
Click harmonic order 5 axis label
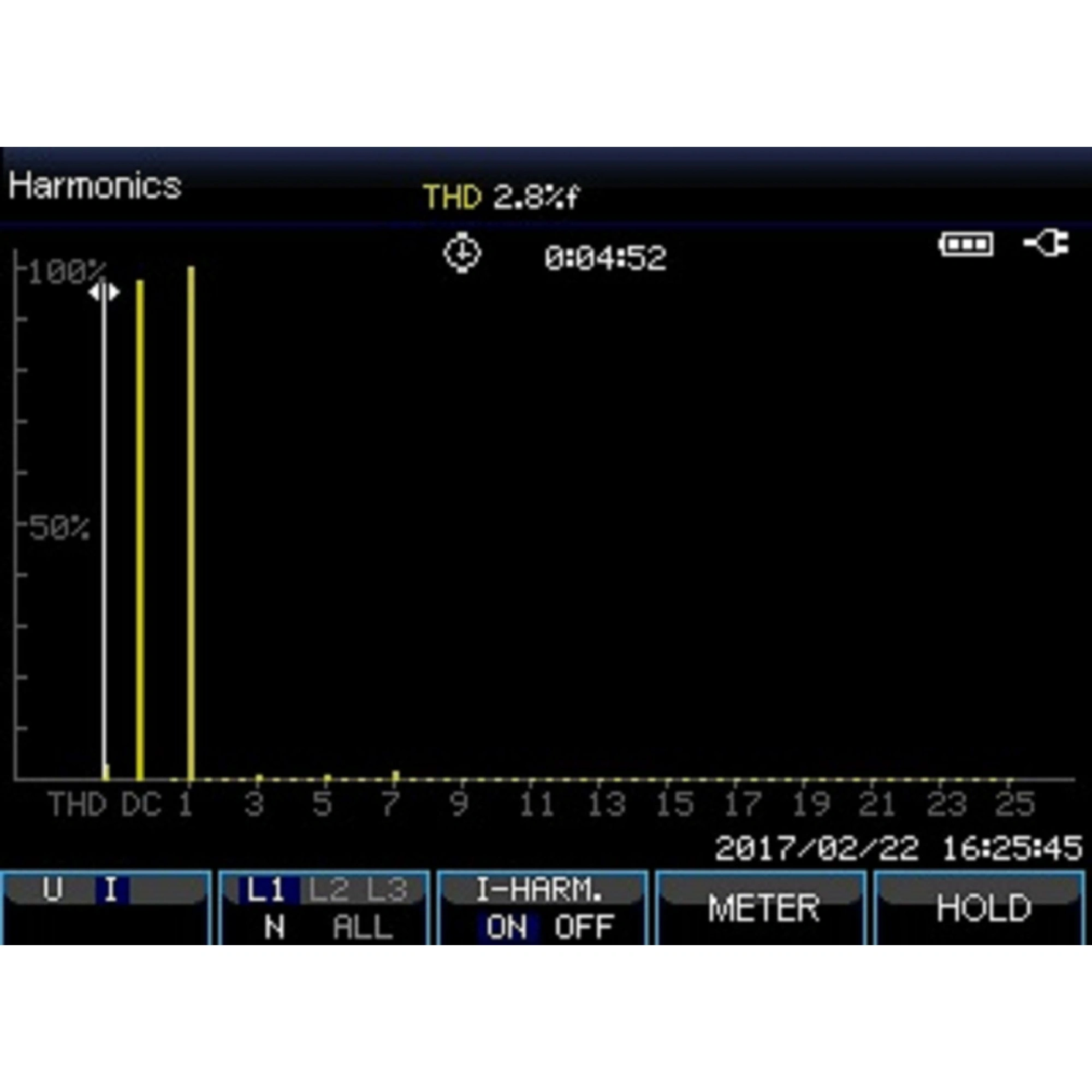[322, 804]
